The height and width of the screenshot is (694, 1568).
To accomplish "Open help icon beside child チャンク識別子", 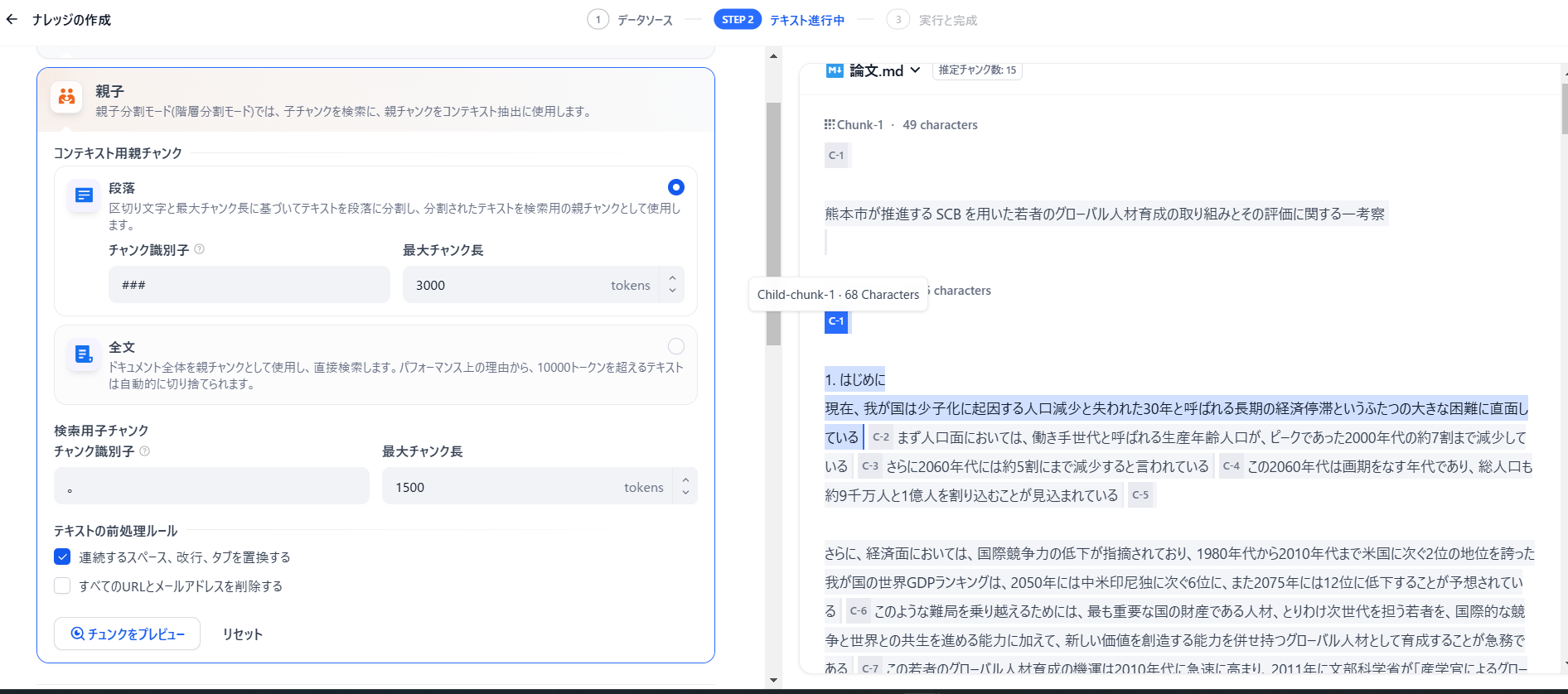I will click(144, 451).
